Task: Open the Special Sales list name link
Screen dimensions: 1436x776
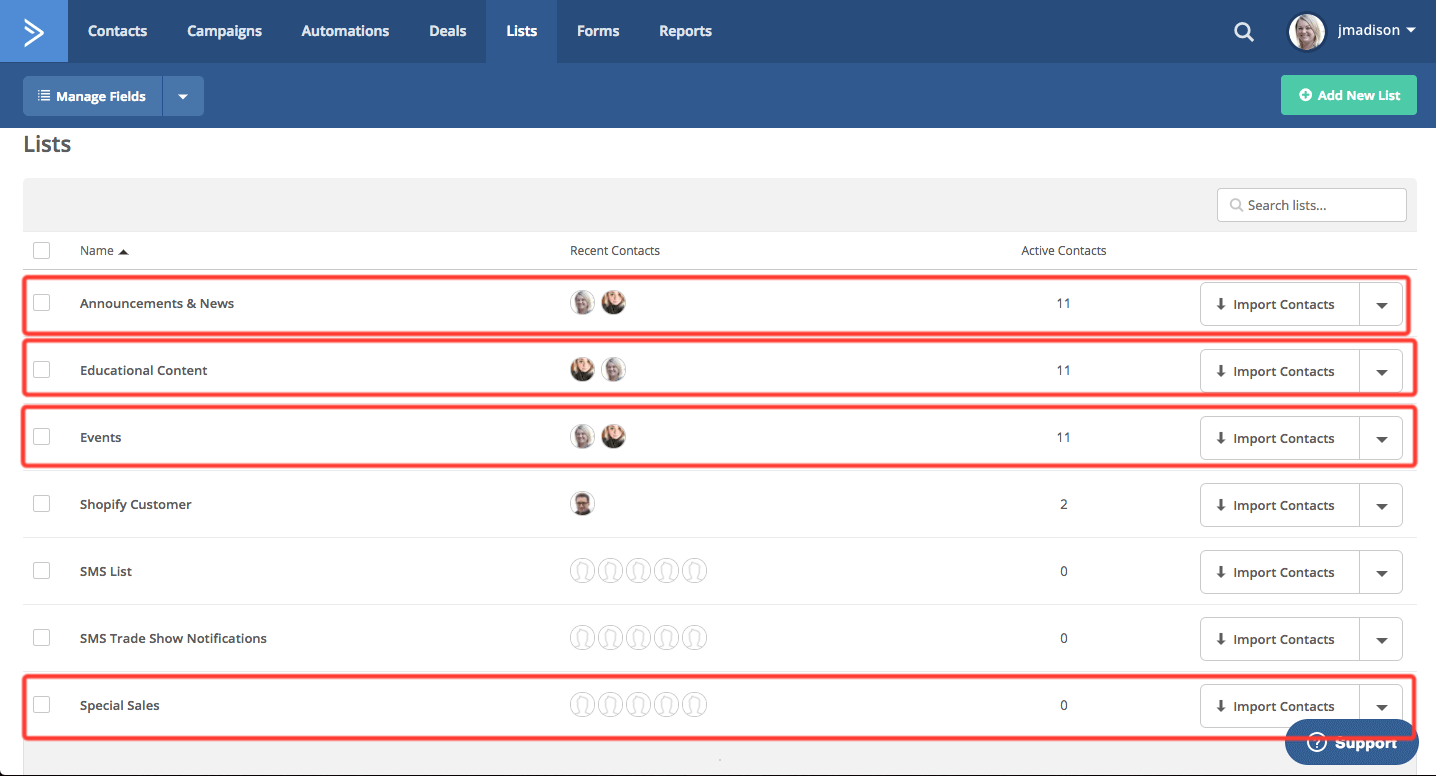Action: [120, 705]
